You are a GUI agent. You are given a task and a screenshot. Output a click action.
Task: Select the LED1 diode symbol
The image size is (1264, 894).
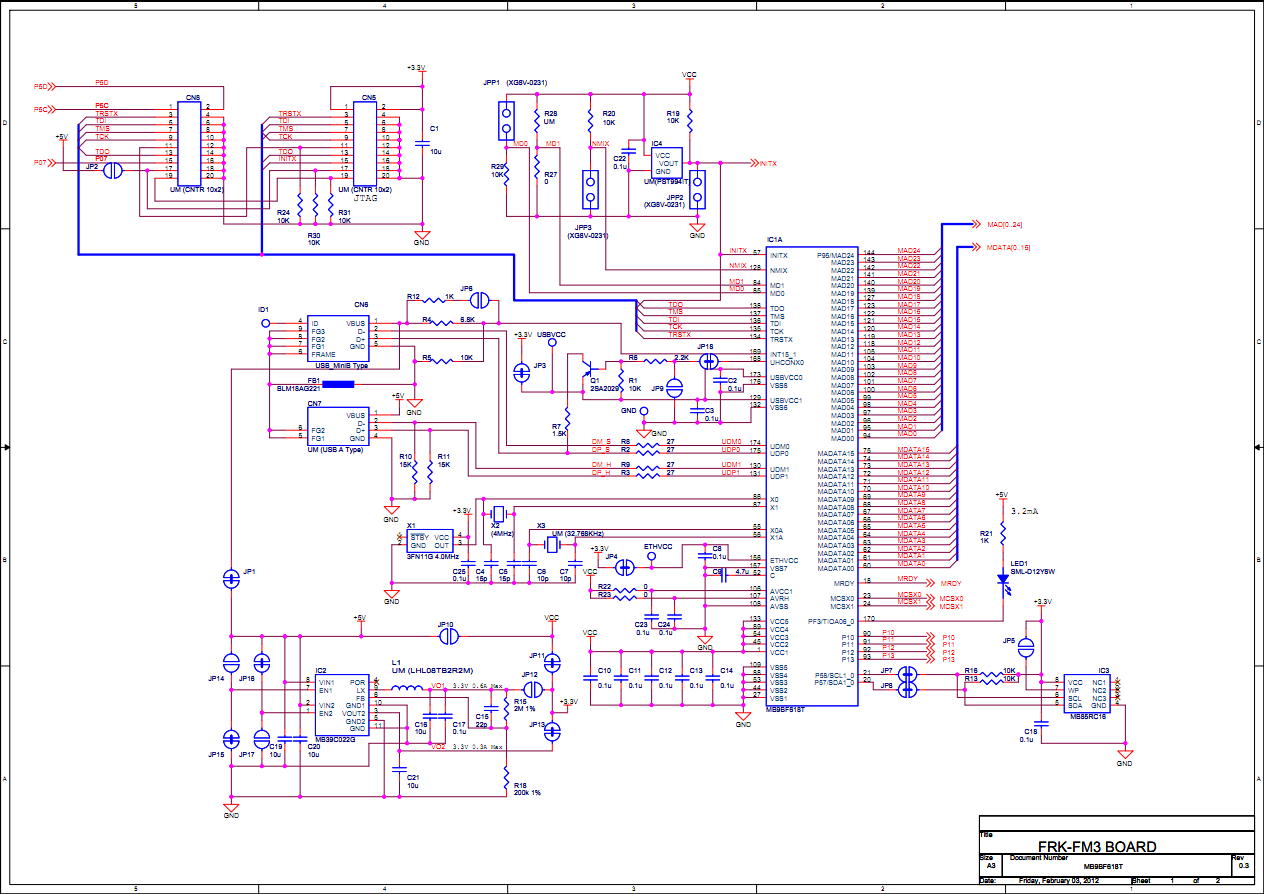coord(1003,580)
